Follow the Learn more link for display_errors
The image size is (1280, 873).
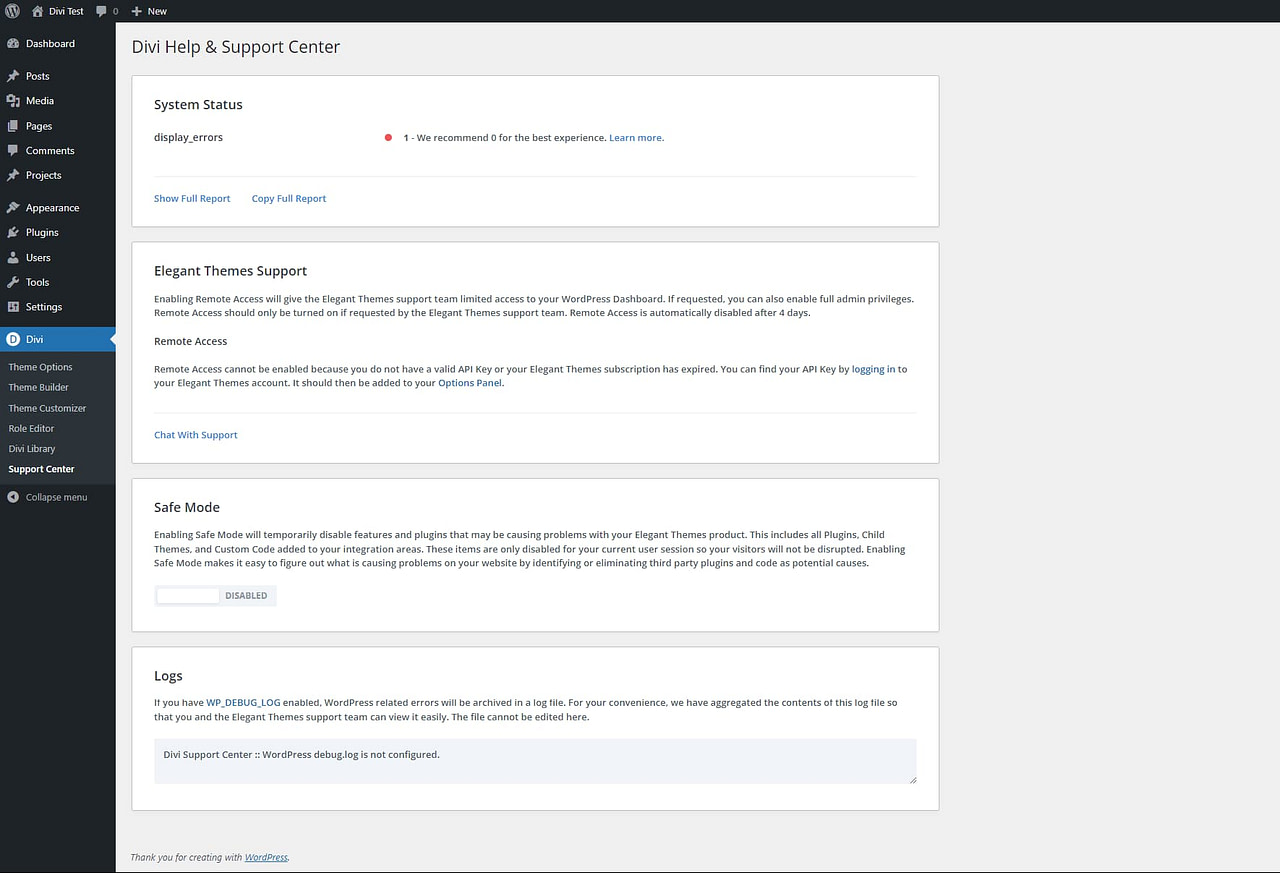pyautogui.click(x=636, y=138)
